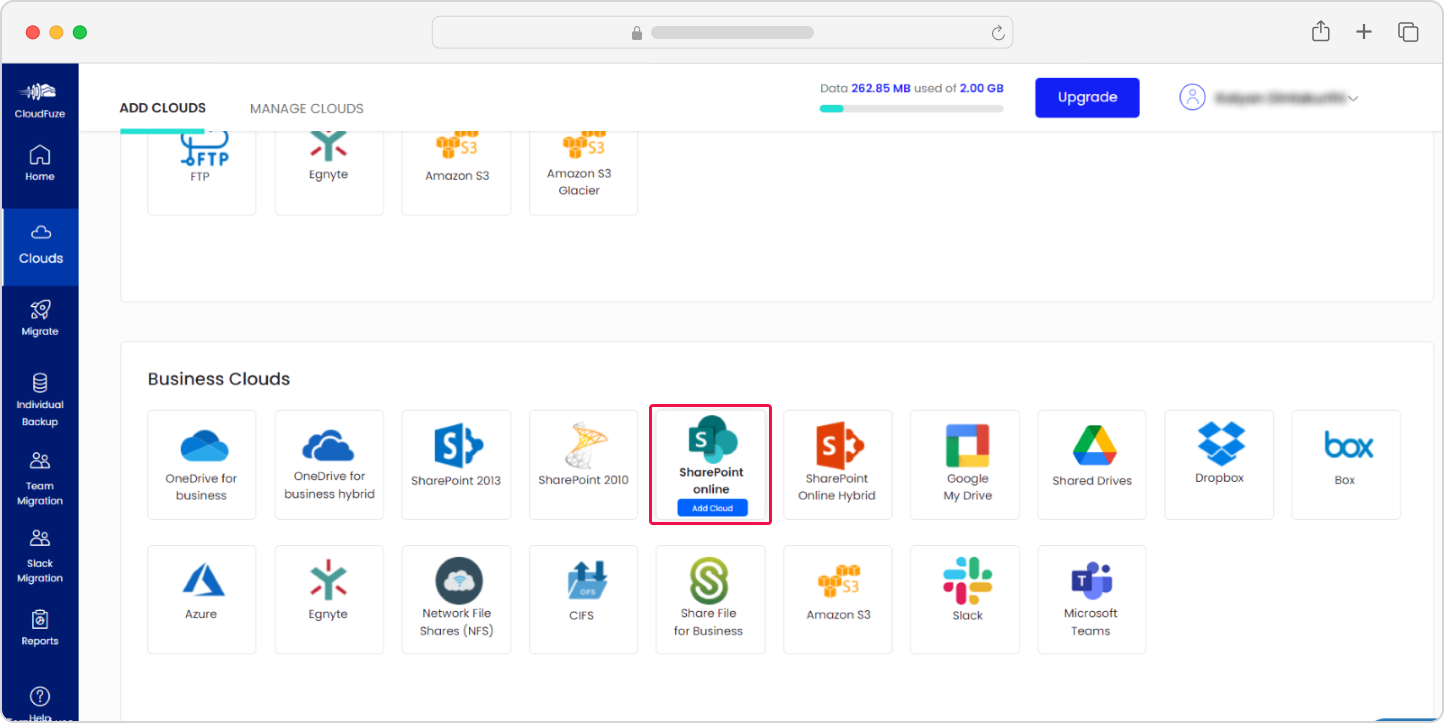This screenshot has height=723, width=1444.
Task: Click Add Cloud under SharePoint online
Action: click(713, 508)
